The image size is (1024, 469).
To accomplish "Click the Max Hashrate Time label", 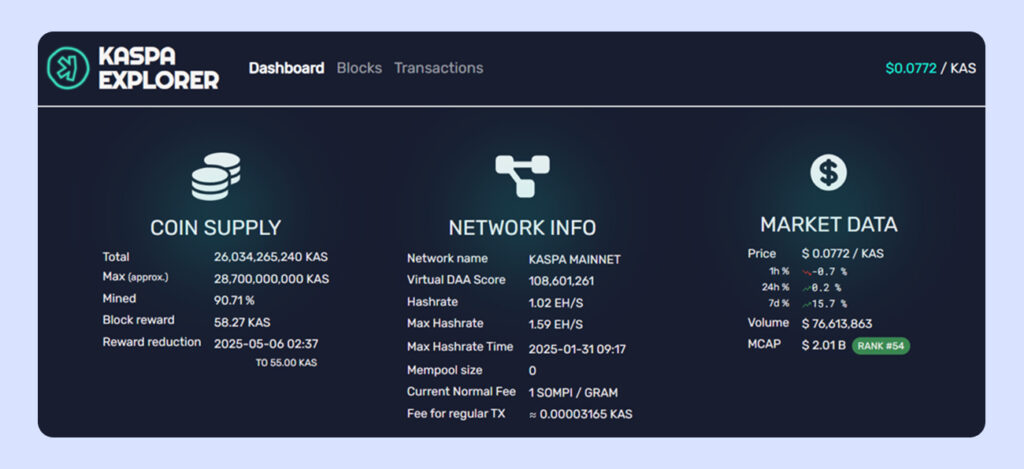I will point(460,347).
